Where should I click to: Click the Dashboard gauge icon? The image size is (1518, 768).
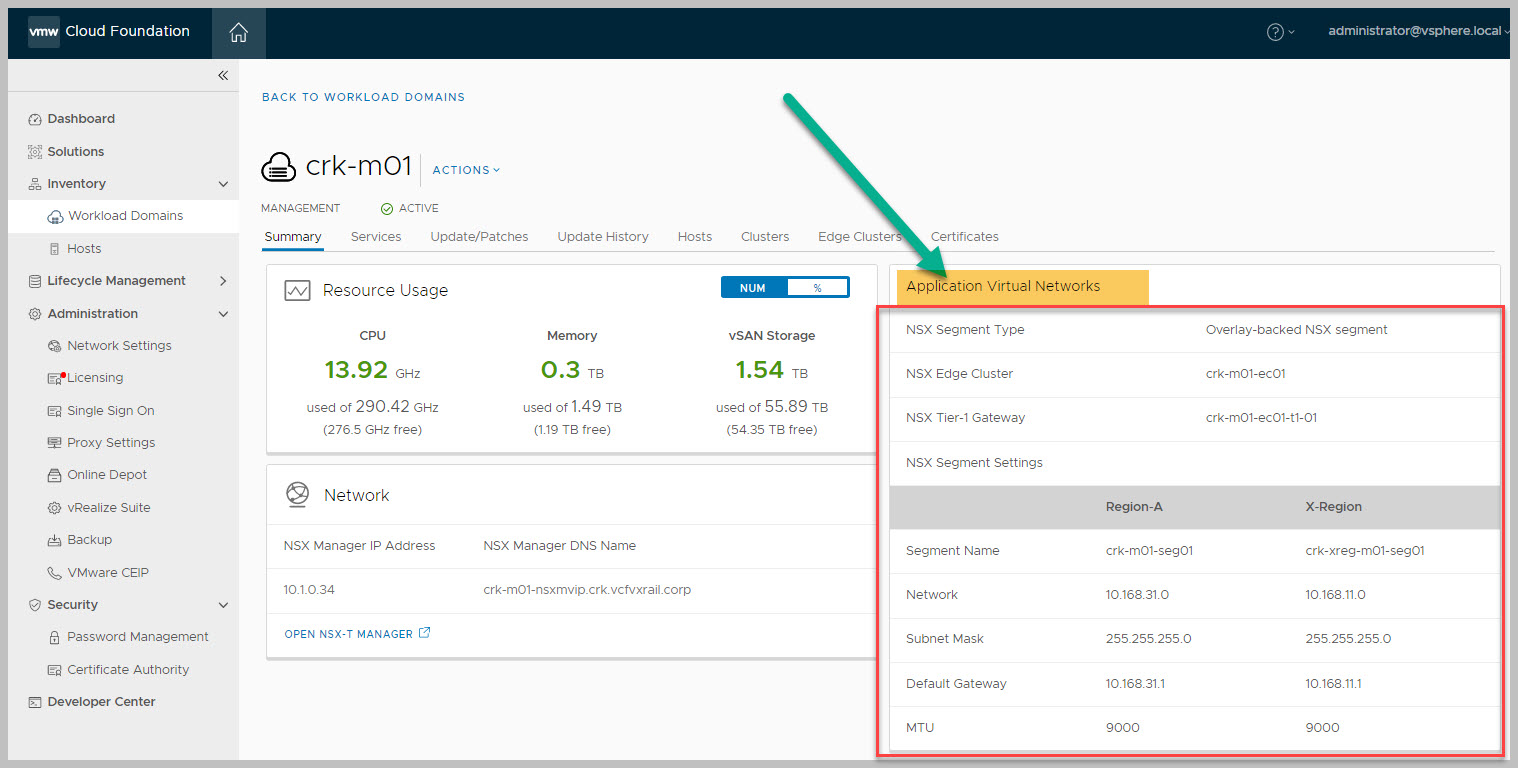35,119
